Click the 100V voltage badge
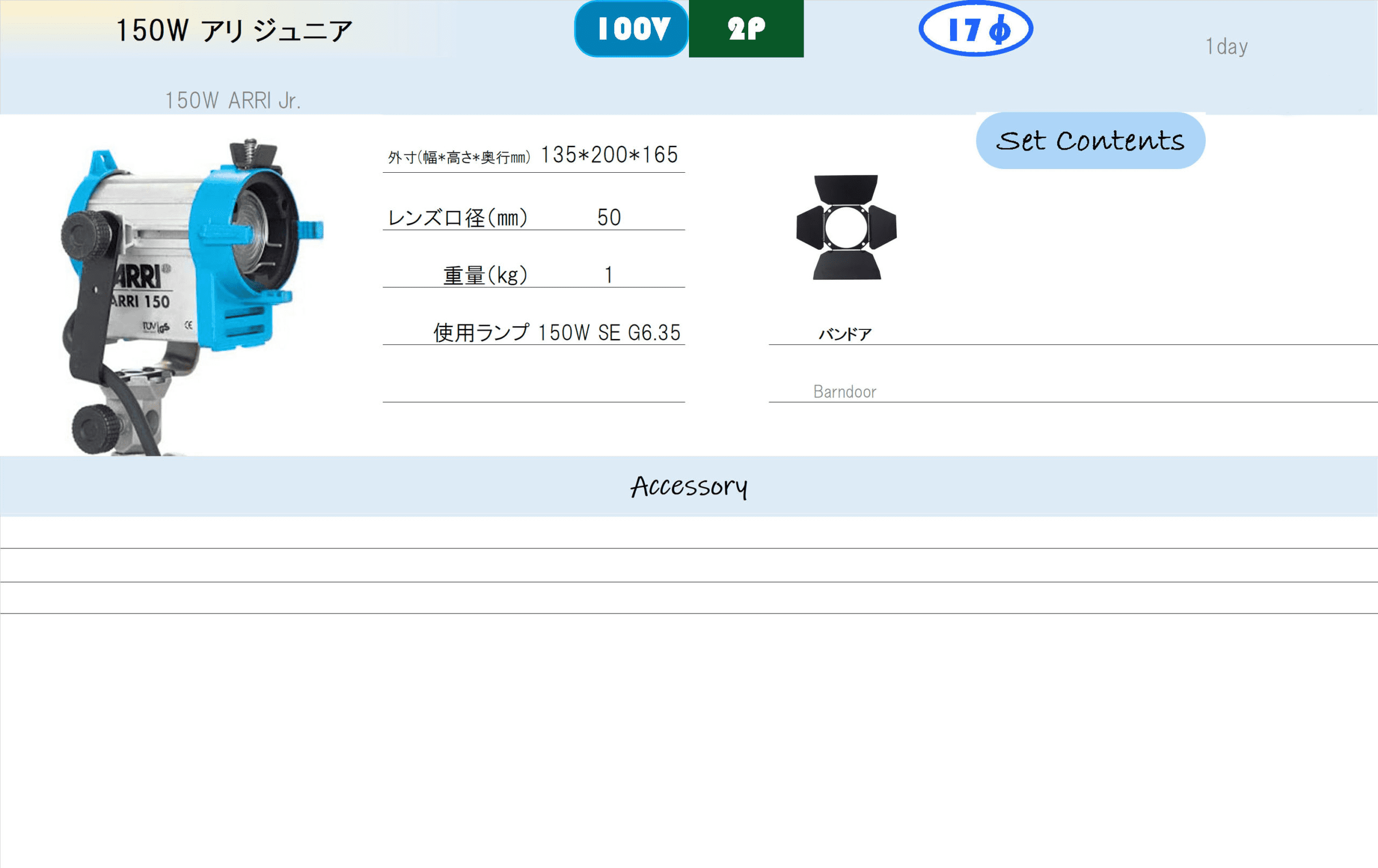 [x=631, y=29]
